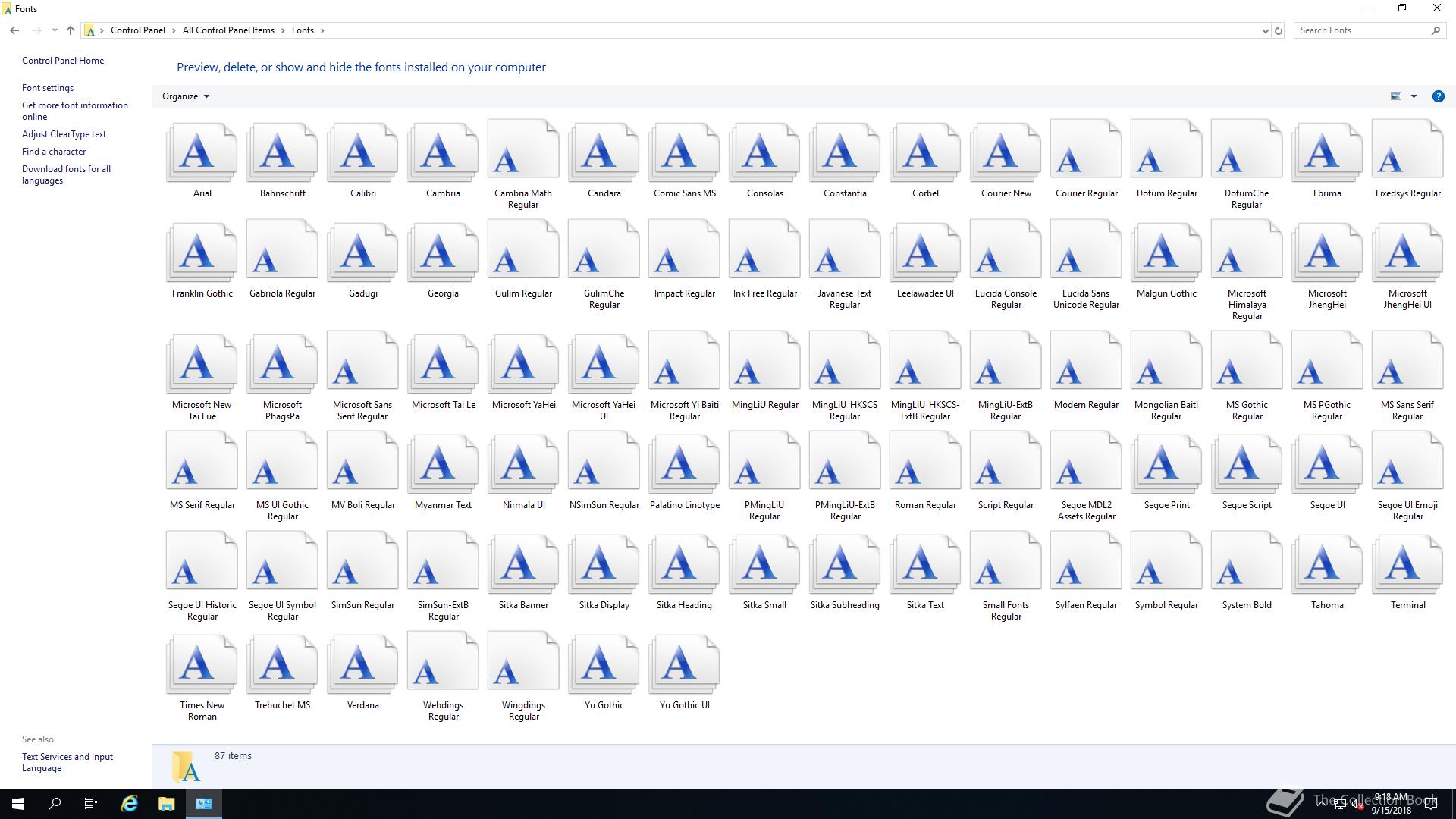
Task: Refresh the Fonts folder view
Action: point(1279,30)
